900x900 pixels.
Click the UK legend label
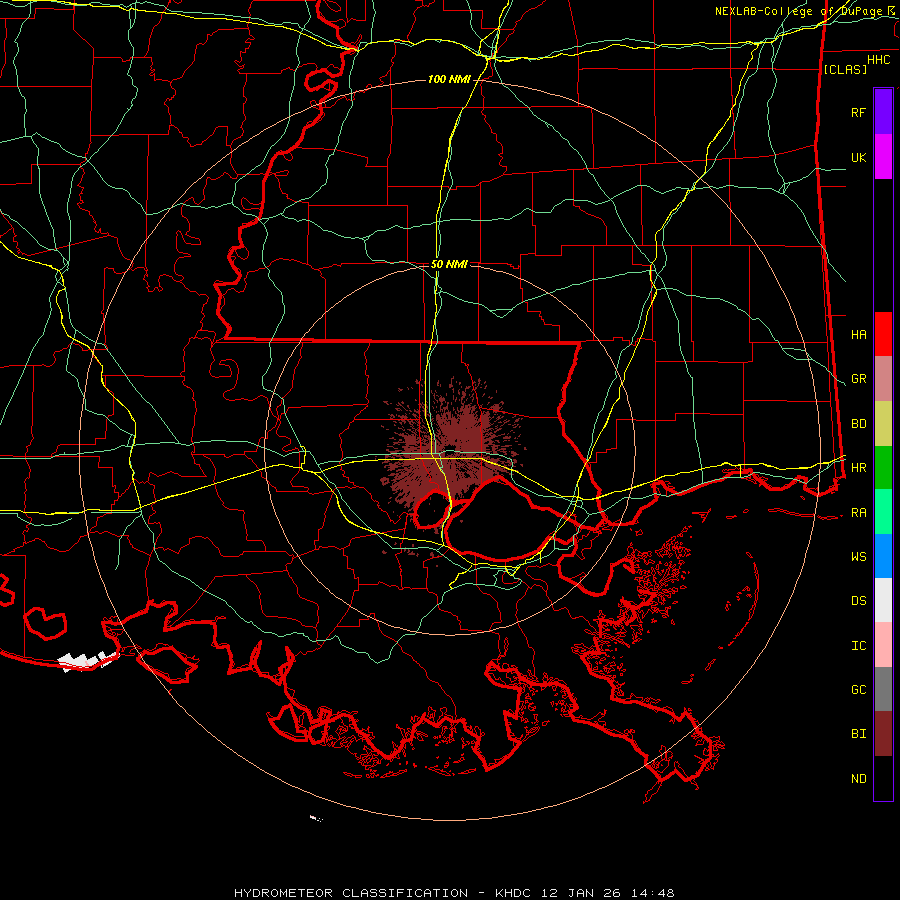tap(858, 157)
